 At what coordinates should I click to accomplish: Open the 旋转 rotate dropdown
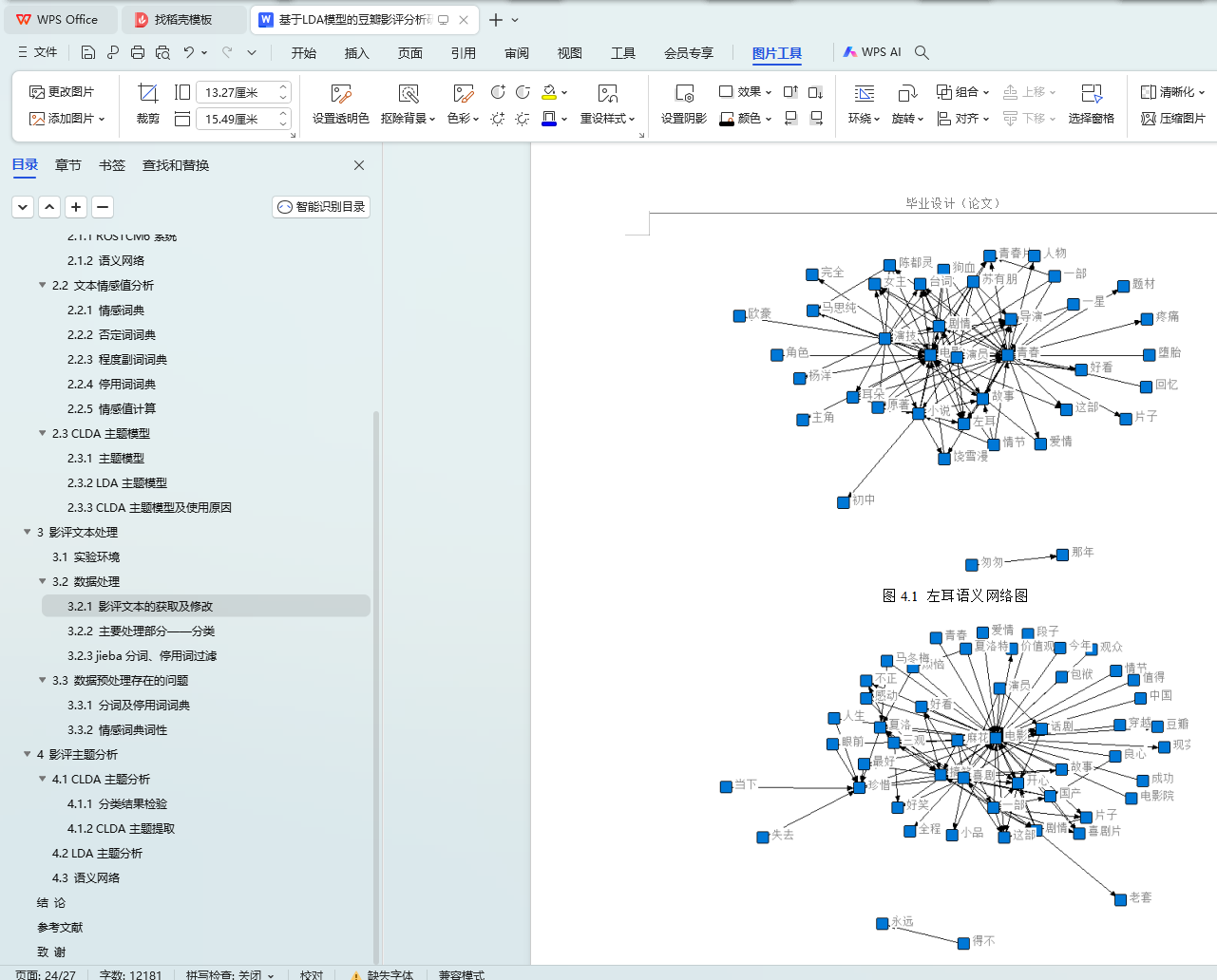pyautogui.click(x=908, y=119)
